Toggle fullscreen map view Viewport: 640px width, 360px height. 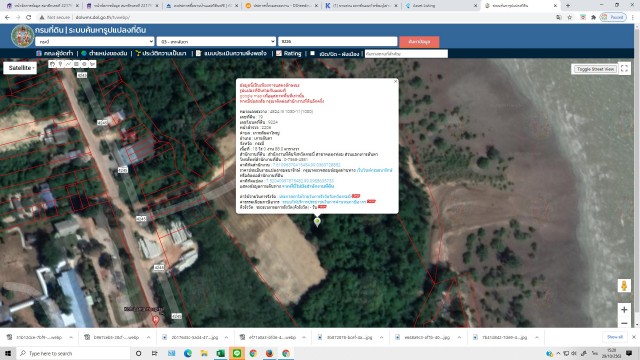pyautogui.click(x=624, y=68)
